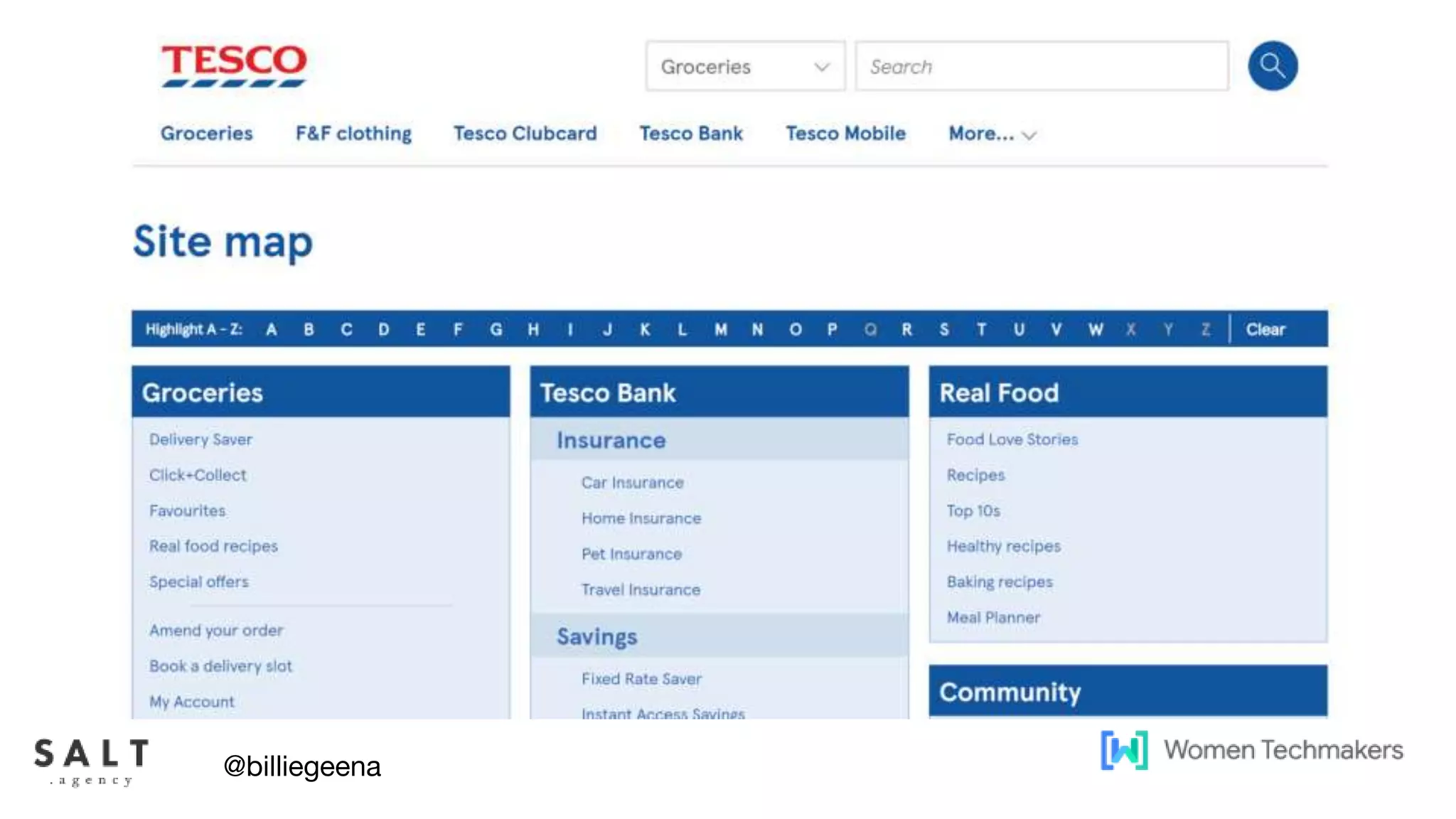Open Tesco Mobile in the navigation
This screenshot has width=1456, height=819.
pos(845,134)
